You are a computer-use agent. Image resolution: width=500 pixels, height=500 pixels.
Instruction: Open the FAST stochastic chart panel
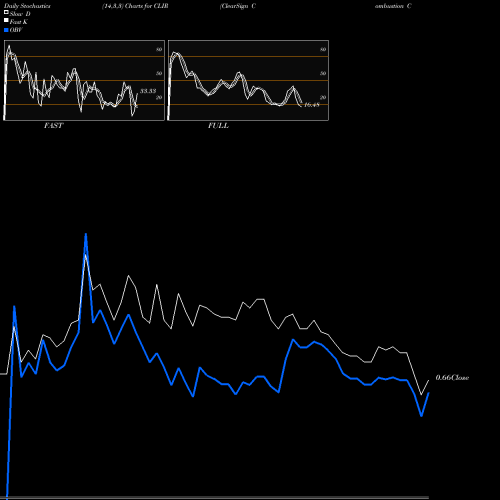pos(84,80)
